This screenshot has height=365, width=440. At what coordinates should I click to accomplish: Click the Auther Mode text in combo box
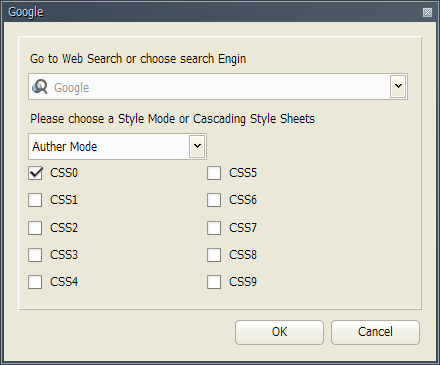[x=65, y=147]
